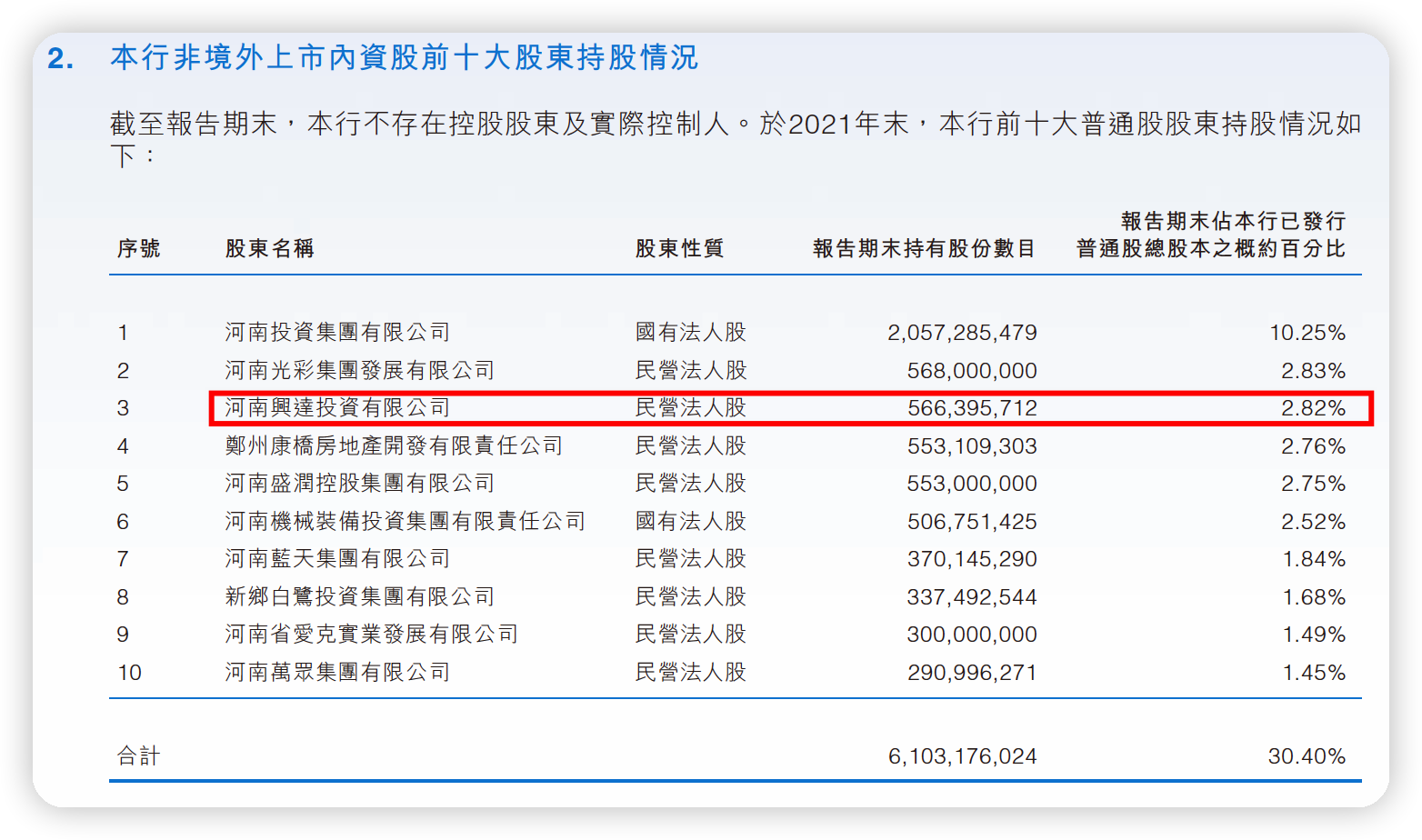Click percentage 2.83%
The width and height of the screenshot is (1422, 840).
[1313, 371]
